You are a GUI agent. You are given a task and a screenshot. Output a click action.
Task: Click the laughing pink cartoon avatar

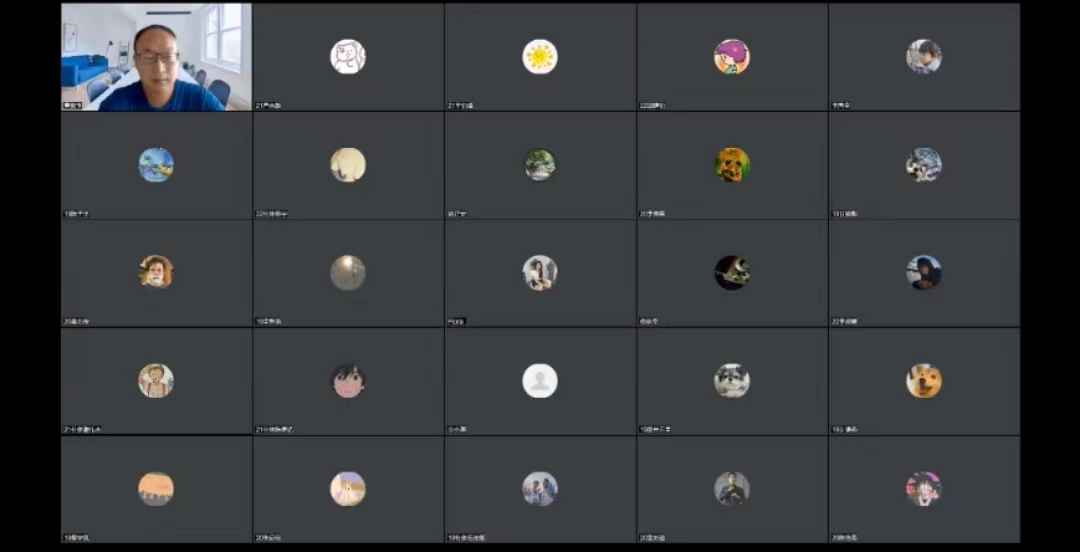point(924,489)
